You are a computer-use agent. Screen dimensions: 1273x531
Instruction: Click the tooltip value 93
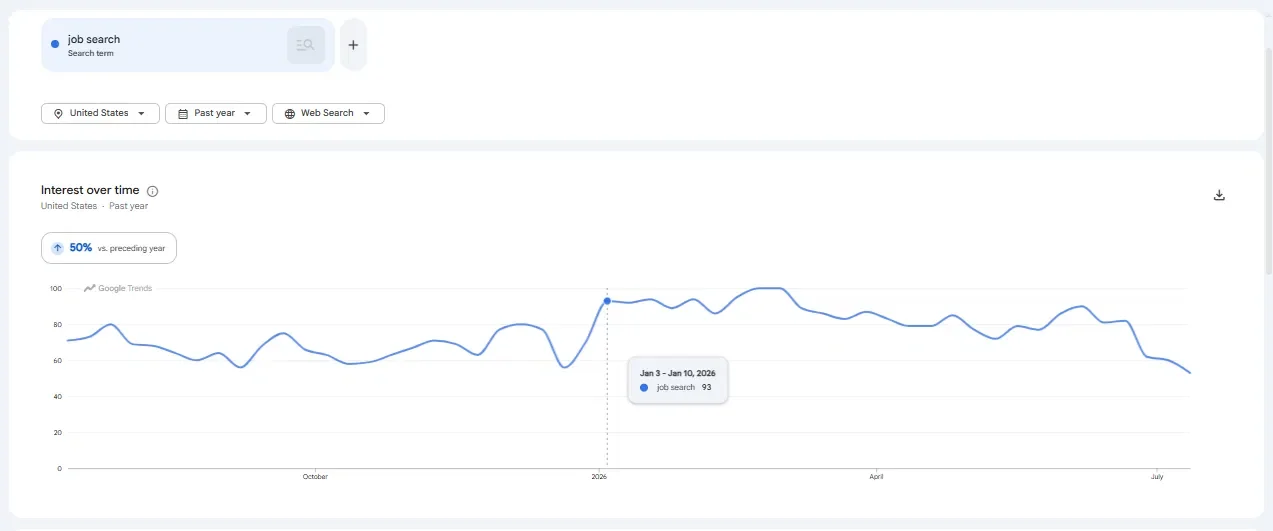[706, 387]
